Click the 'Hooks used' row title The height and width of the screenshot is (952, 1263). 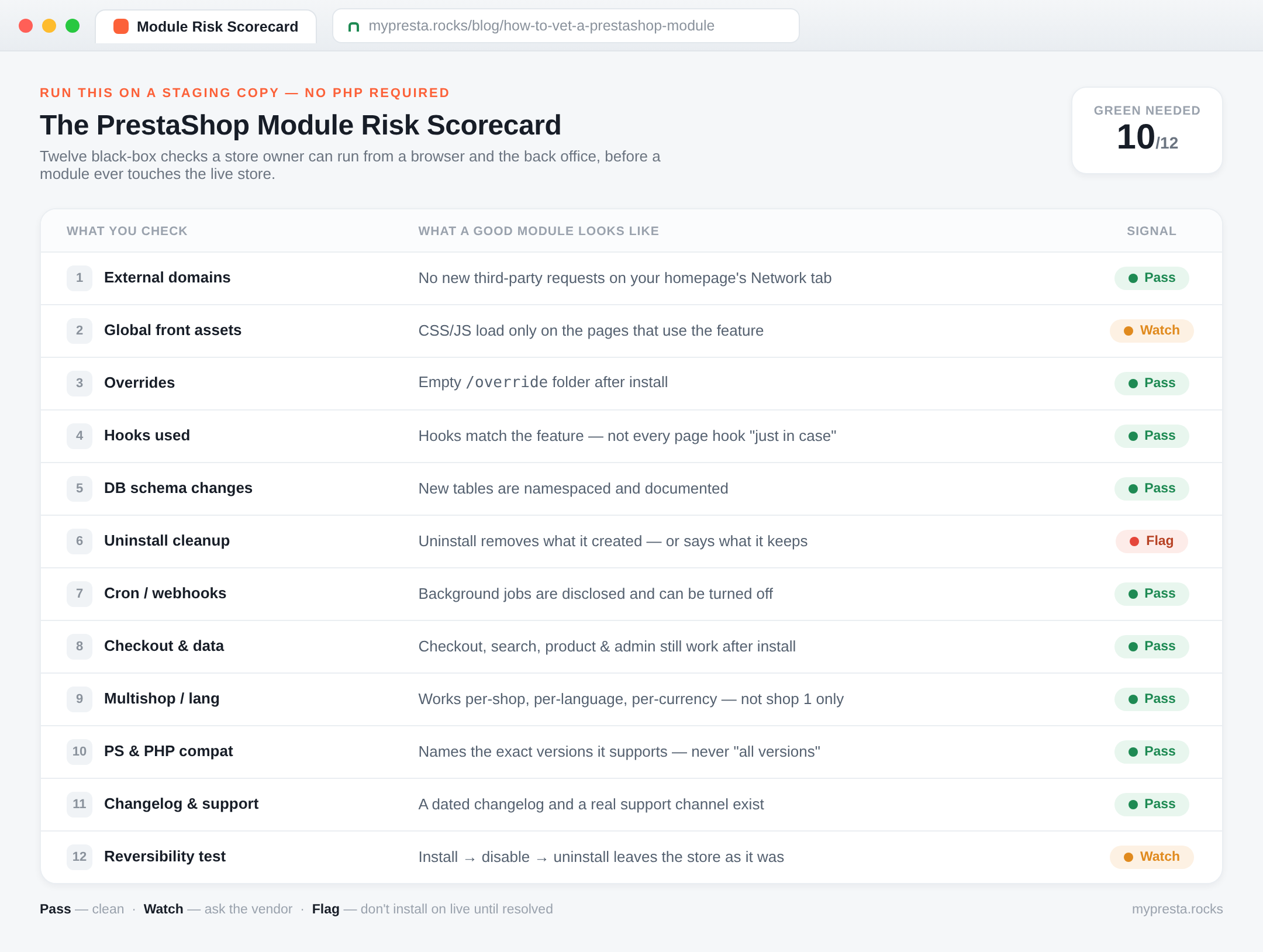(x=147, y=435)
